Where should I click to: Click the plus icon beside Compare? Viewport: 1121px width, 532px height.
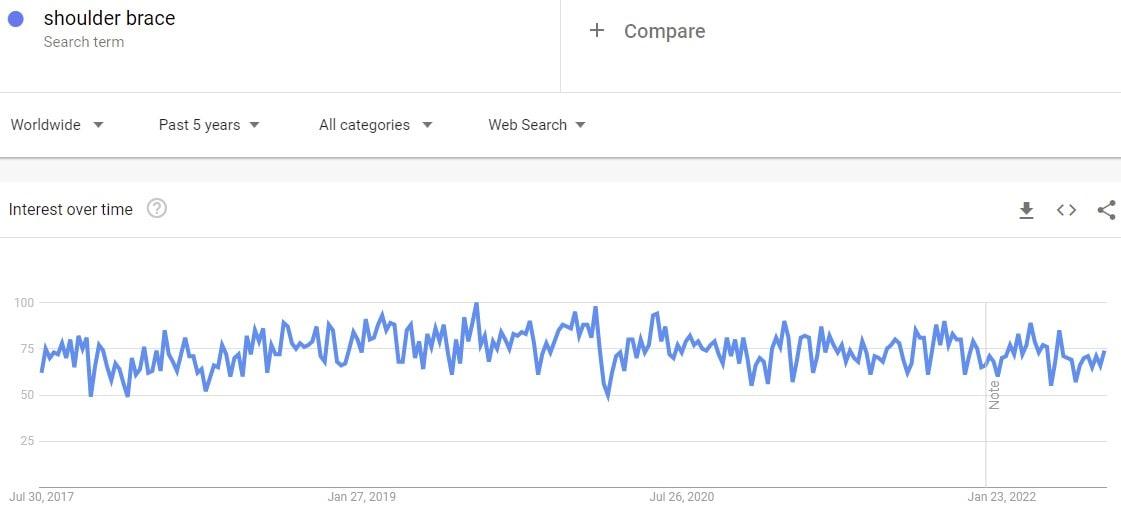coord(597,30)
